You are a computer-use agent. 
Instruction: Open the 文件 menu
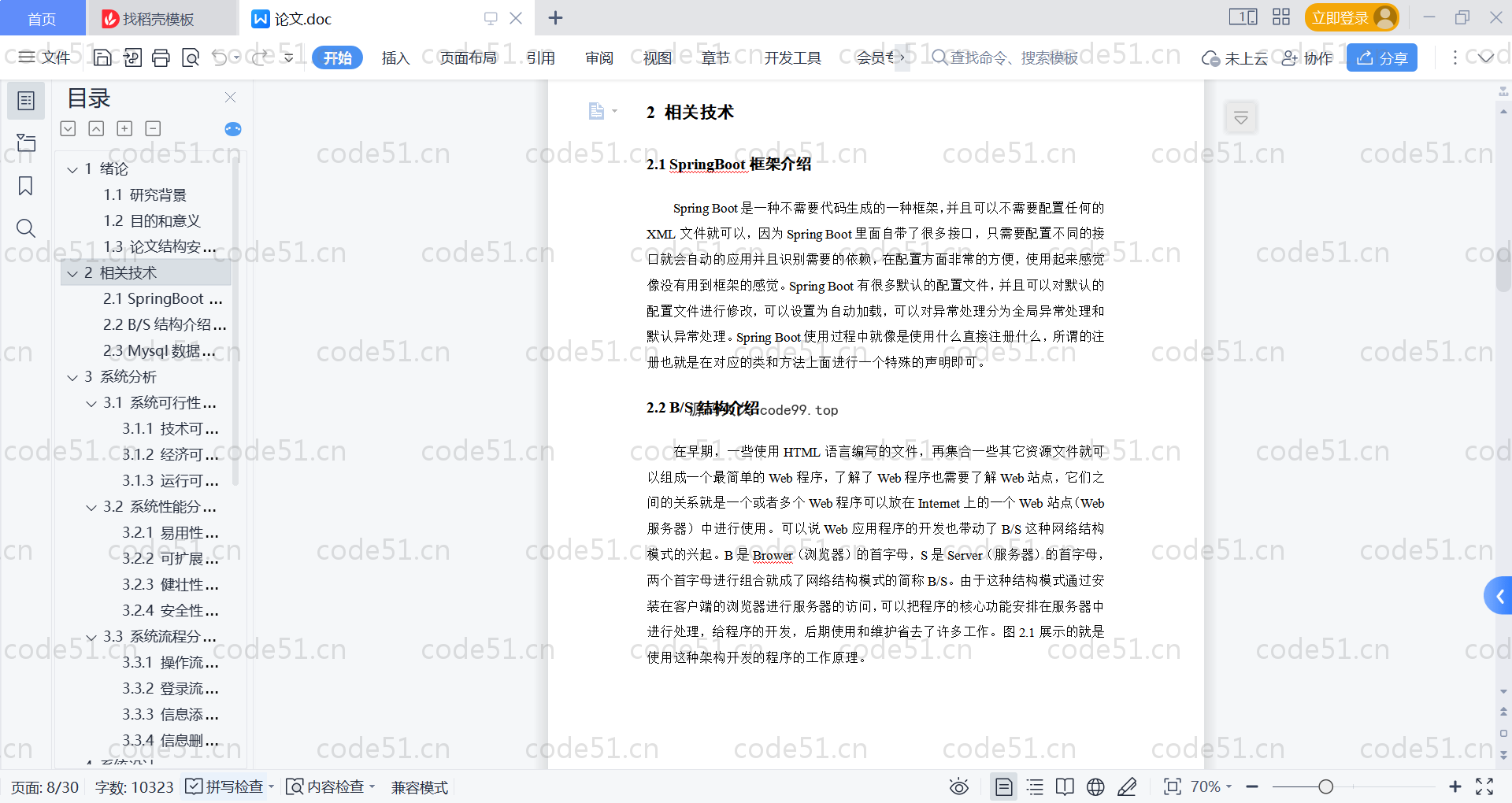[x=45, y=57]
